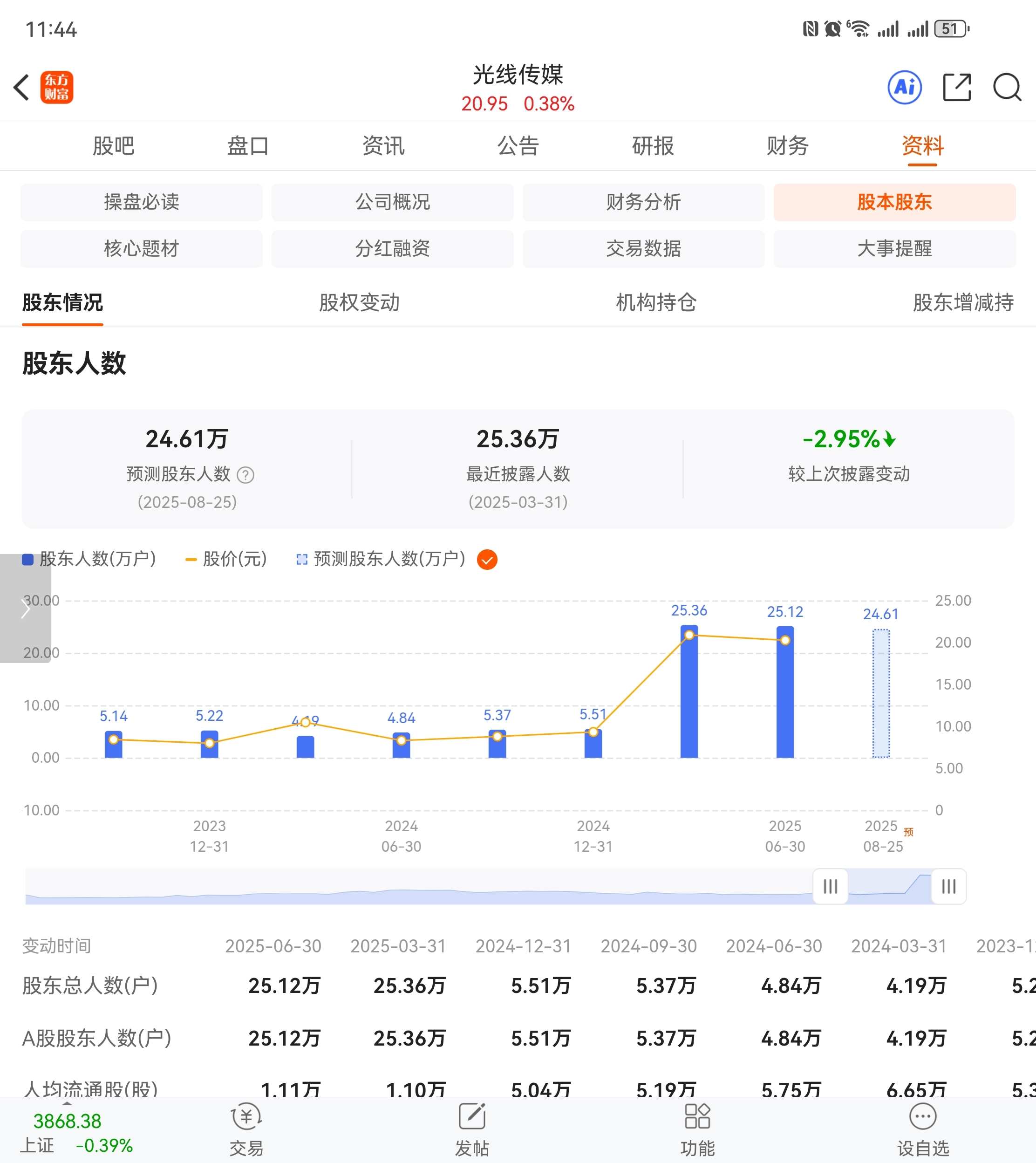1036x1163 pixels.
Task: Expand the left side drawer arrow
Action: click(25, 608)
